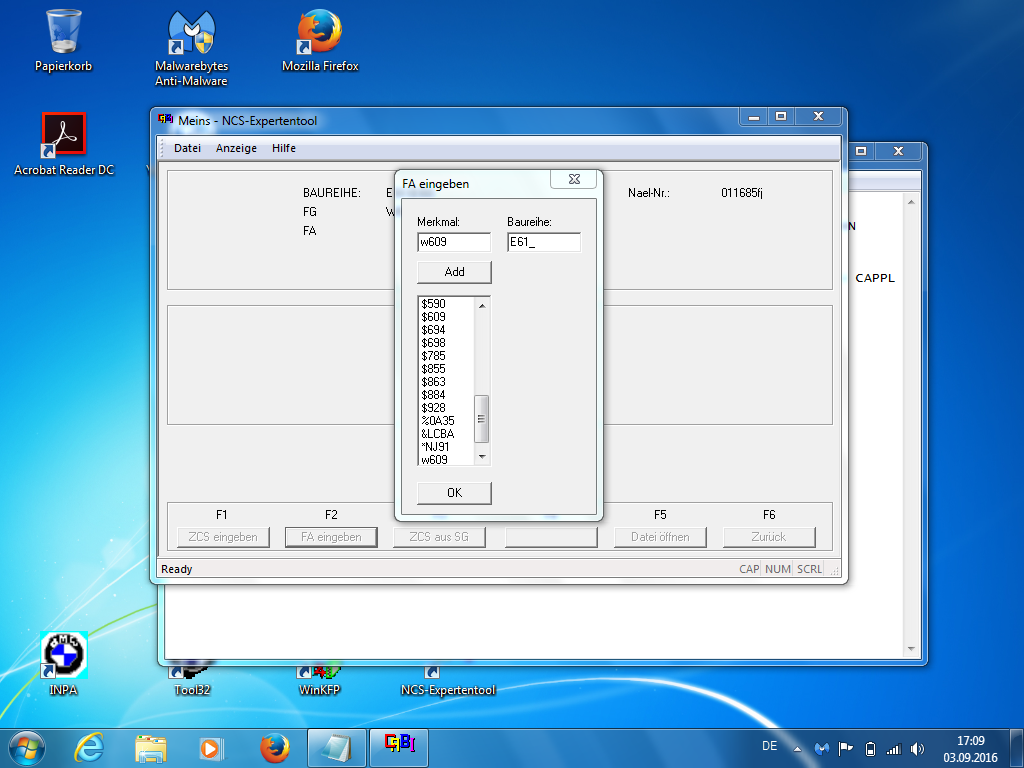The width and height of the screenshot is (1024, 768).
Task: Select $698 list entry
Action: (x=447, y=343)
